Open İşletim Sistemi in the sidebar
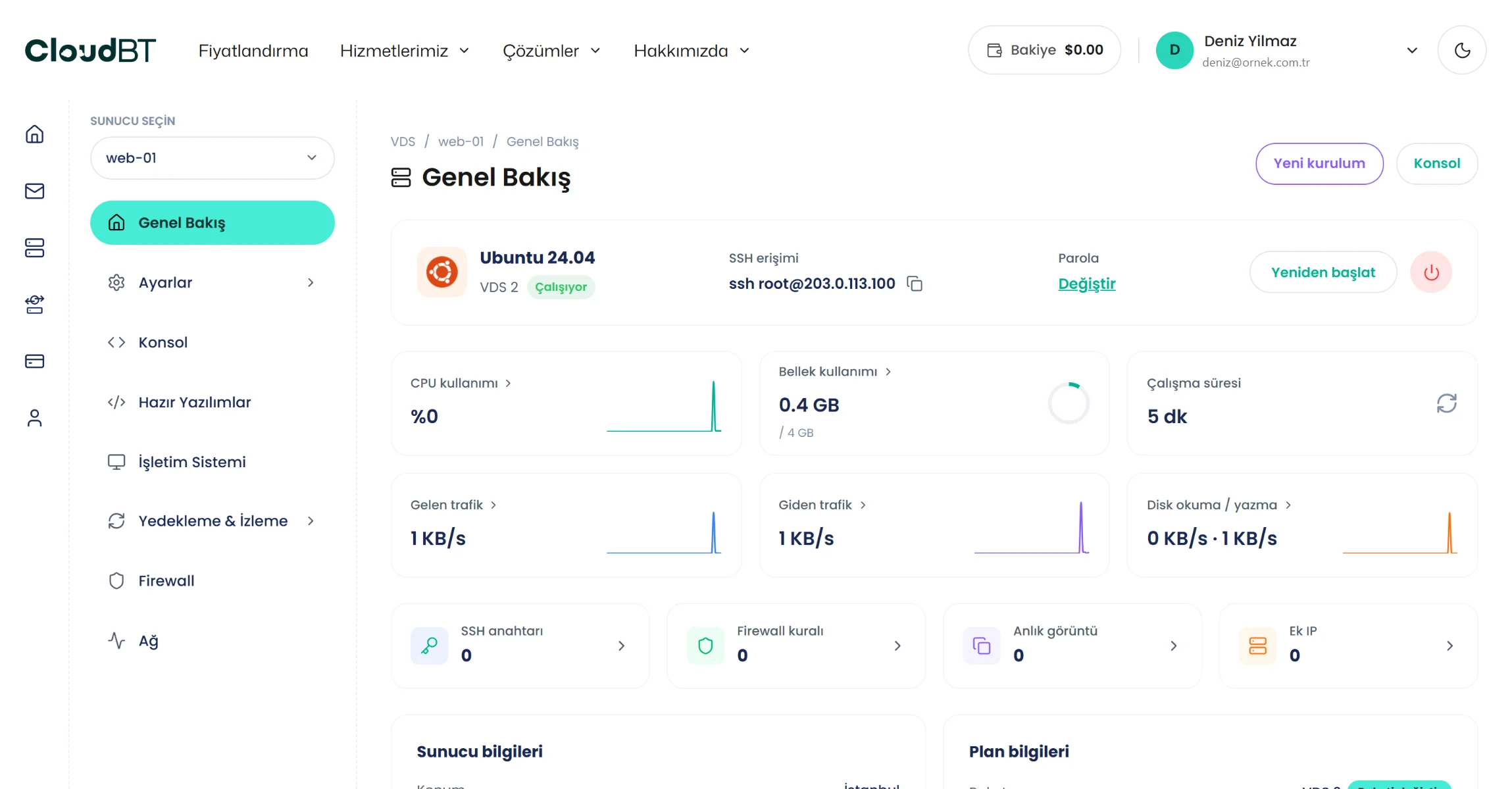Image resolution: width=1512 pixels, height=789 pixels. [213, 462]
